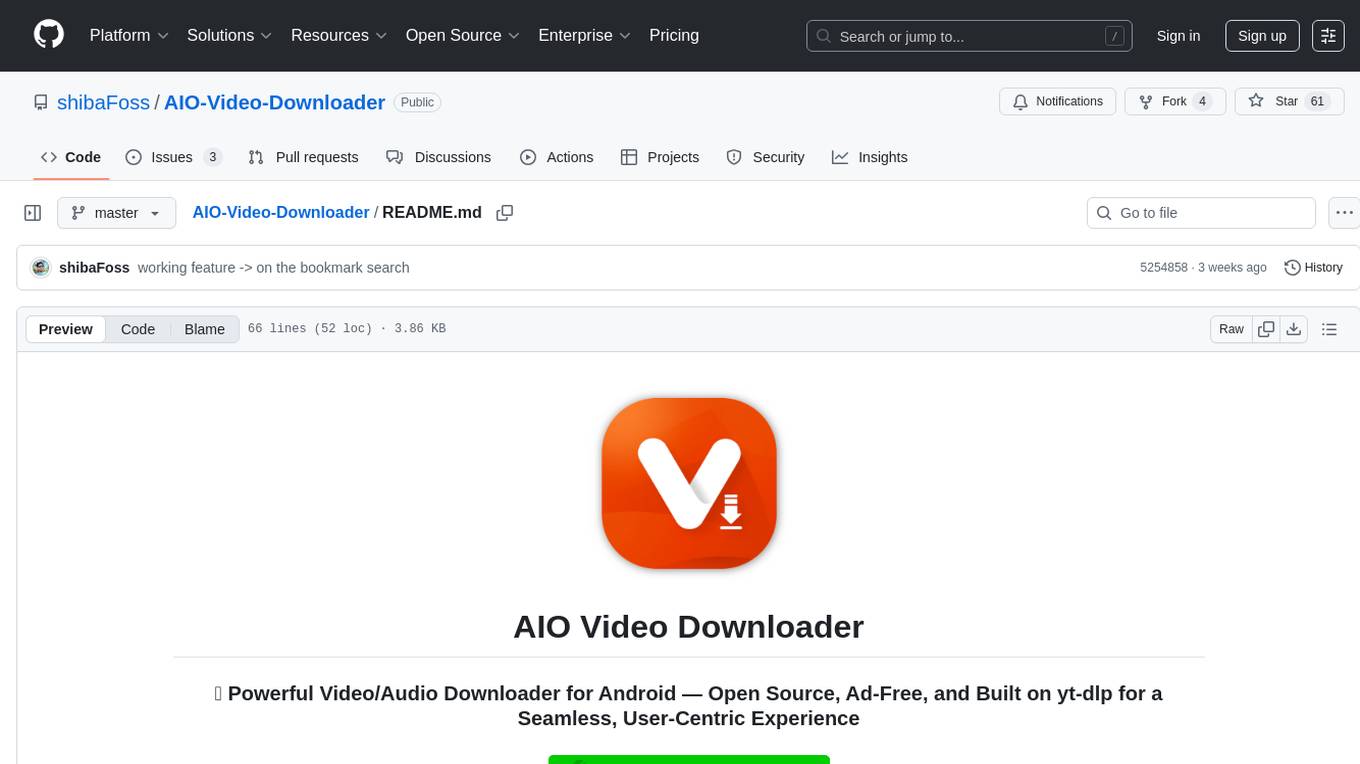This screenshot has width=1360, height=764.
Task: Expand the Platform menu
Action: [x=128, y=35]
